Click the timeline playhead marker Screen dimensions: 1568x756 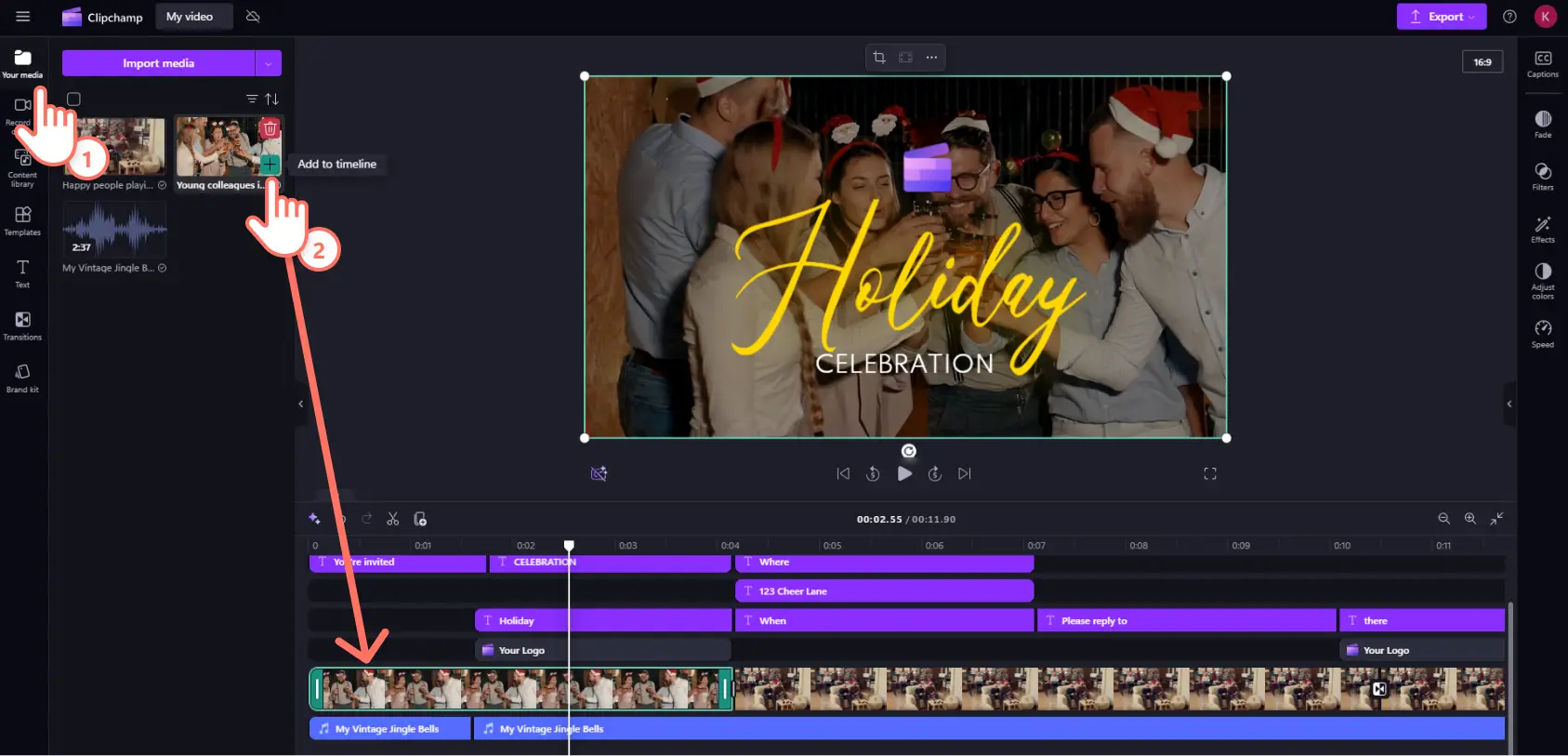click(569, 545)
